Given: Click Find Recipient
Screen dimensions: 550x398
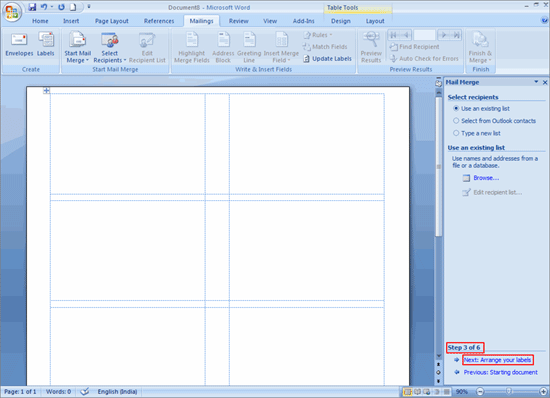Looking at the screenshot, I should [x=414, y=47].
